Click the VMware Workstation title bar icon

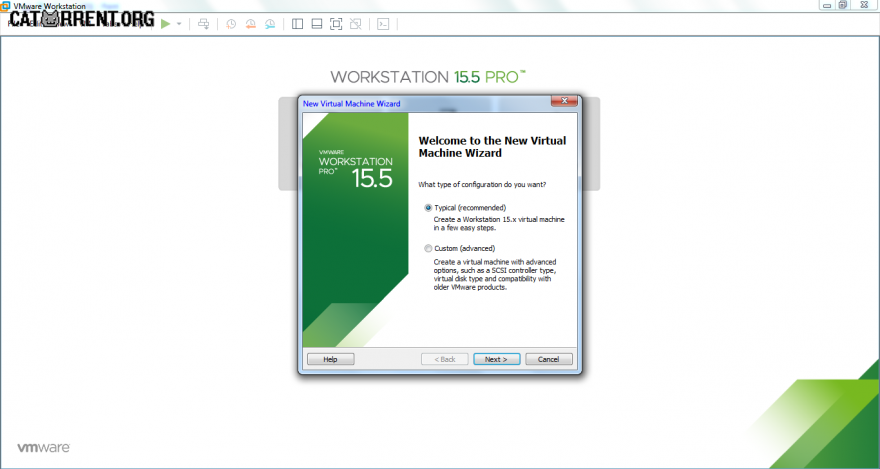pyautogui.click(x=5, y=6)
